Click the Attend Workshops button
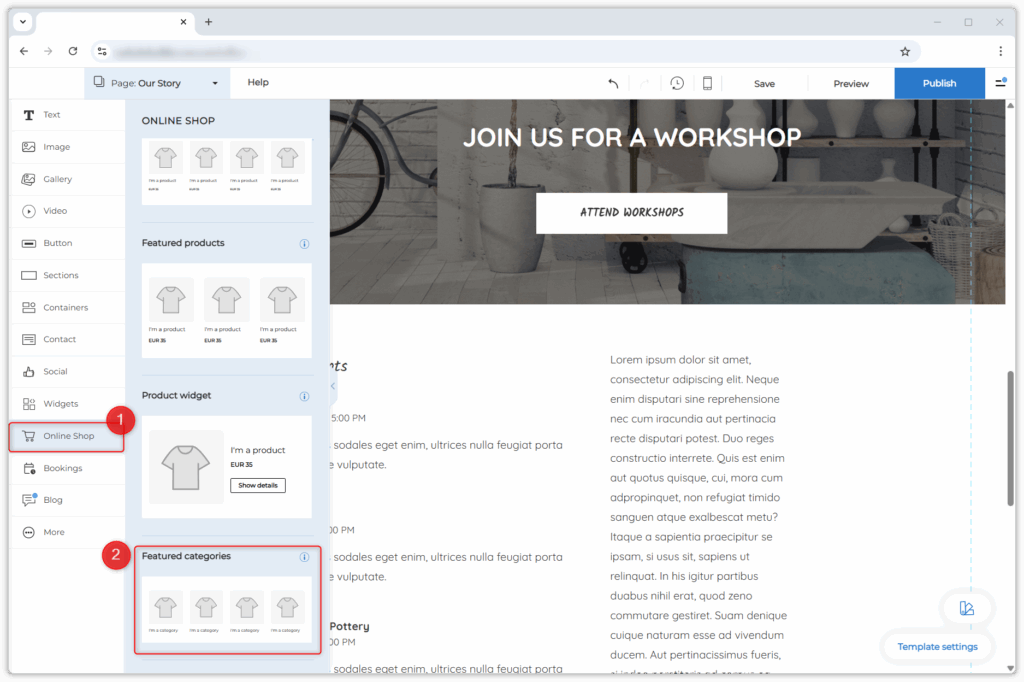The height and width of the screenshot is (682, 1024). tap(631, 213)
